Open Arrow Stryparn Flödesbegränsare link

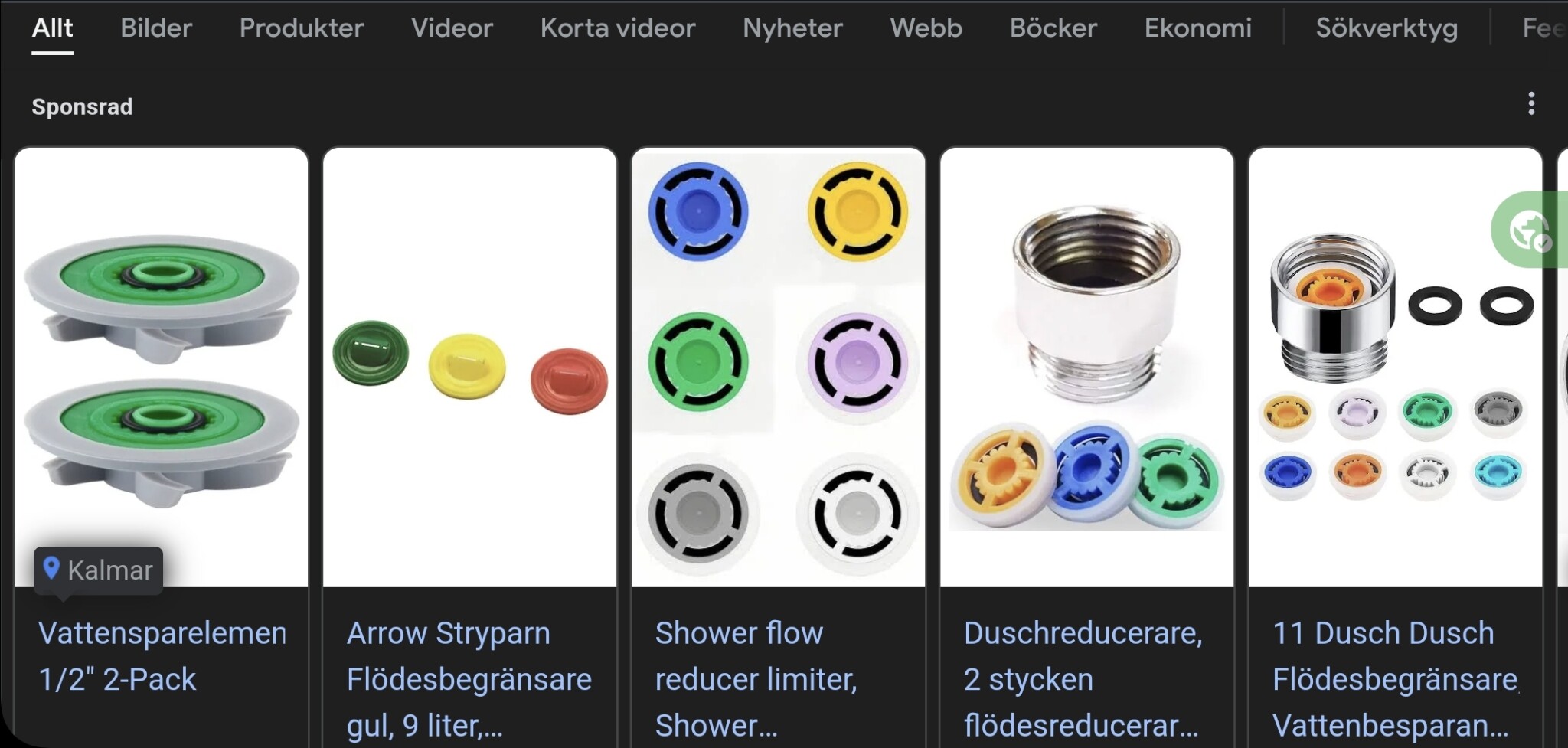[469, 679]
